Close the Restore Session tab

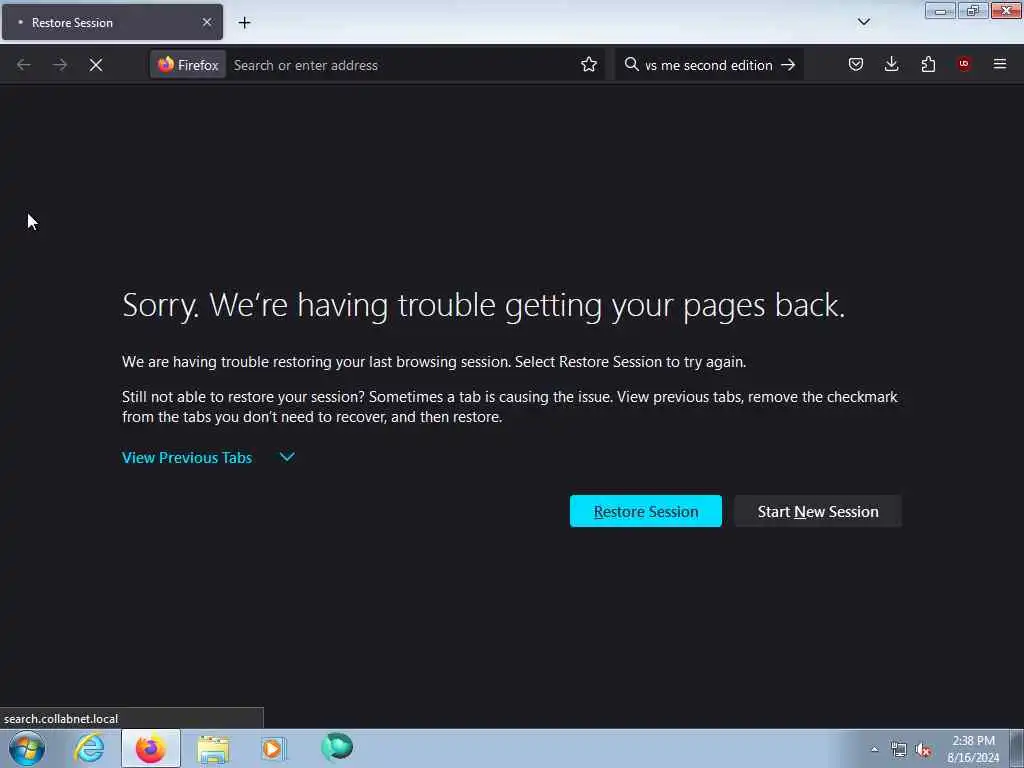coord(207,22)
